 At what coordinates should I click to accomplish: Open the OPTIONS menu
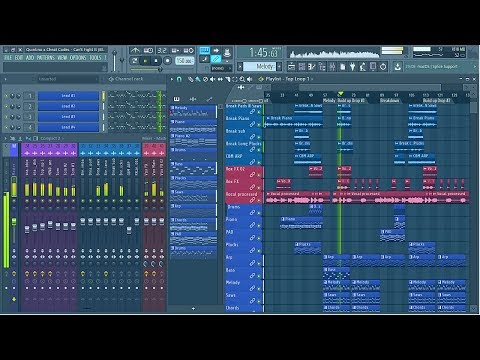78,58
